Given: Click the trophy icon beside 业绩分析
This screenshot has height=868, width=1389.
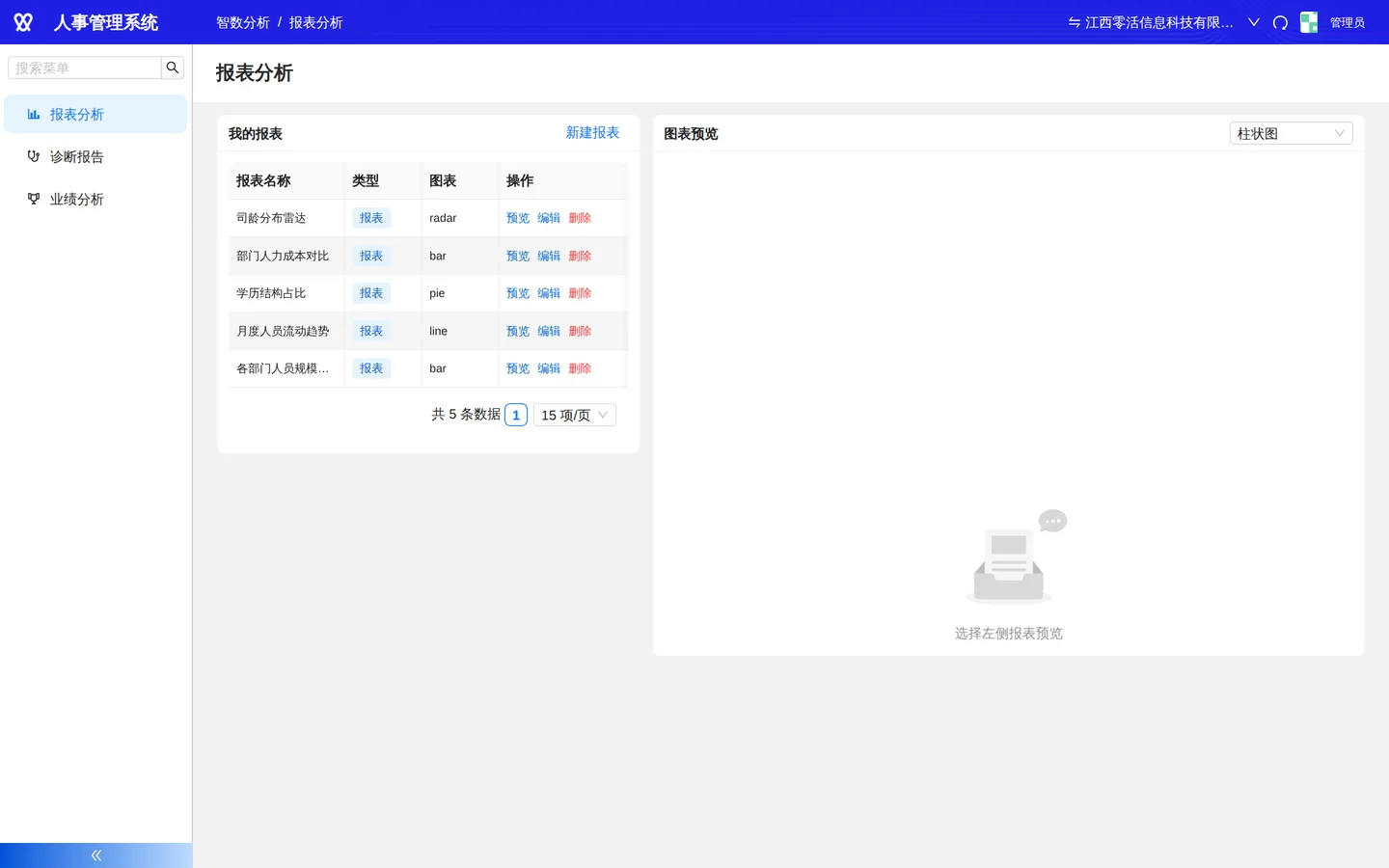Looking at the screenshot, I should tap(34, 199).
